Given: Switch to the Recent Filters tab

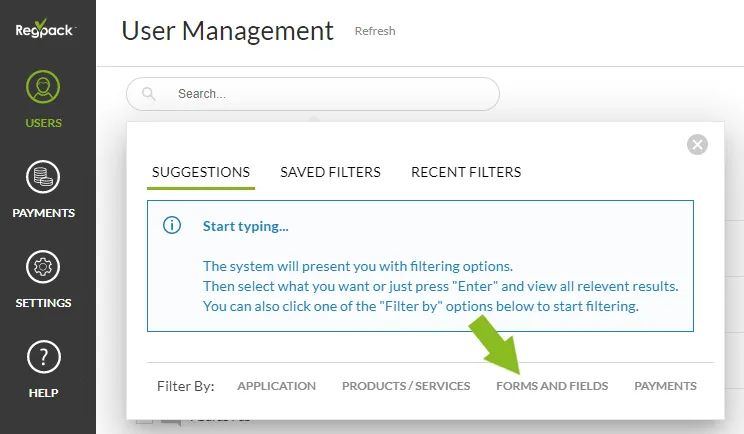Looking at the screenshot, I should coord(466,172).
